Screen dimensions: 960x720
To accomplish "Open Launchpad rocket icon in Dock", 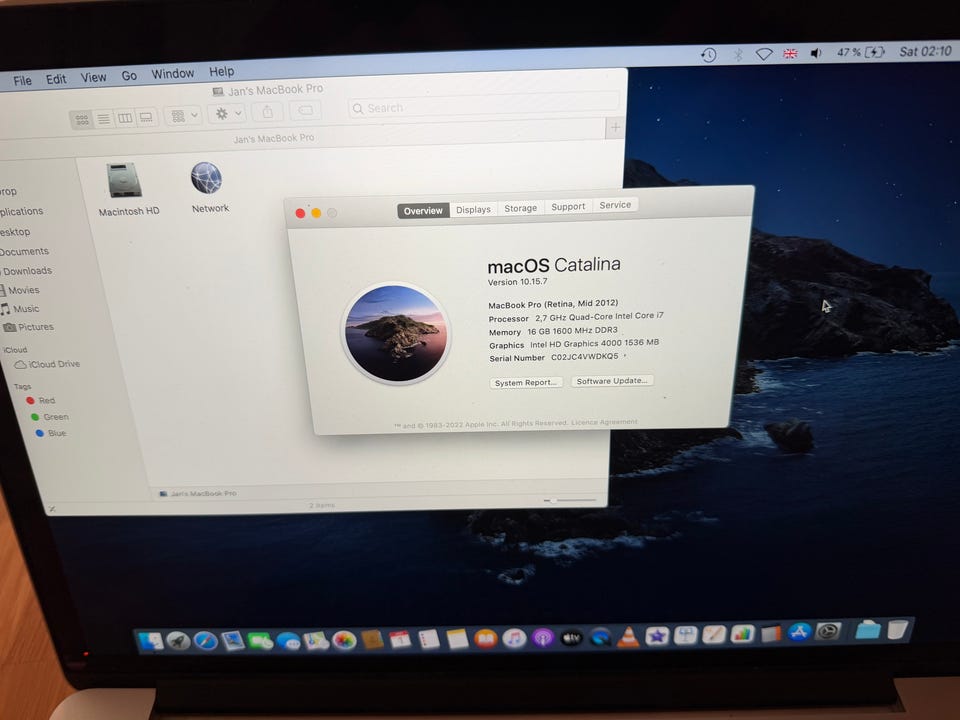I will coord(178,641).
